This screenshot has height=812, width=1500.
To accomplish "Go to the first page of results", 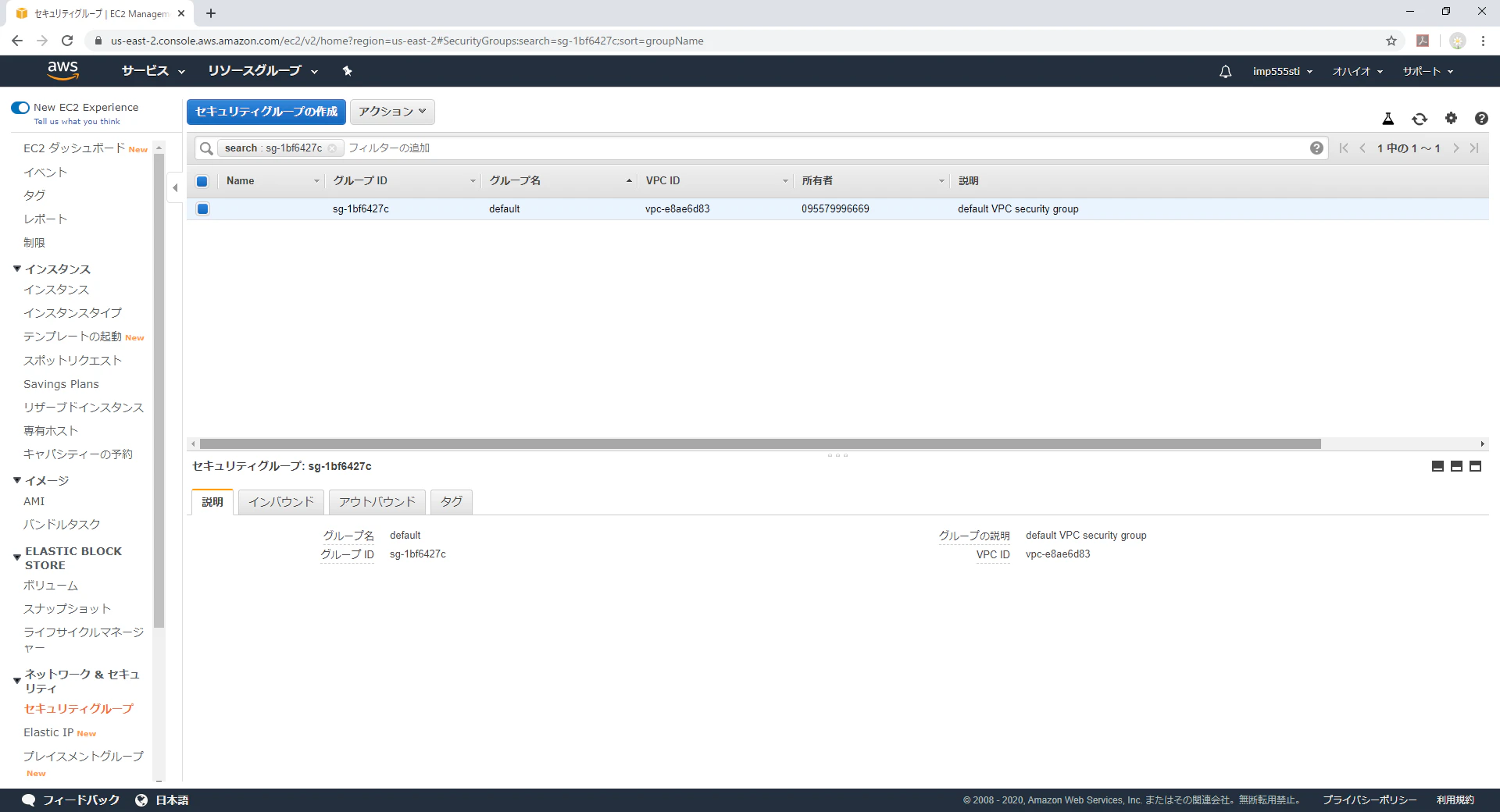I will coord(1344,148).
